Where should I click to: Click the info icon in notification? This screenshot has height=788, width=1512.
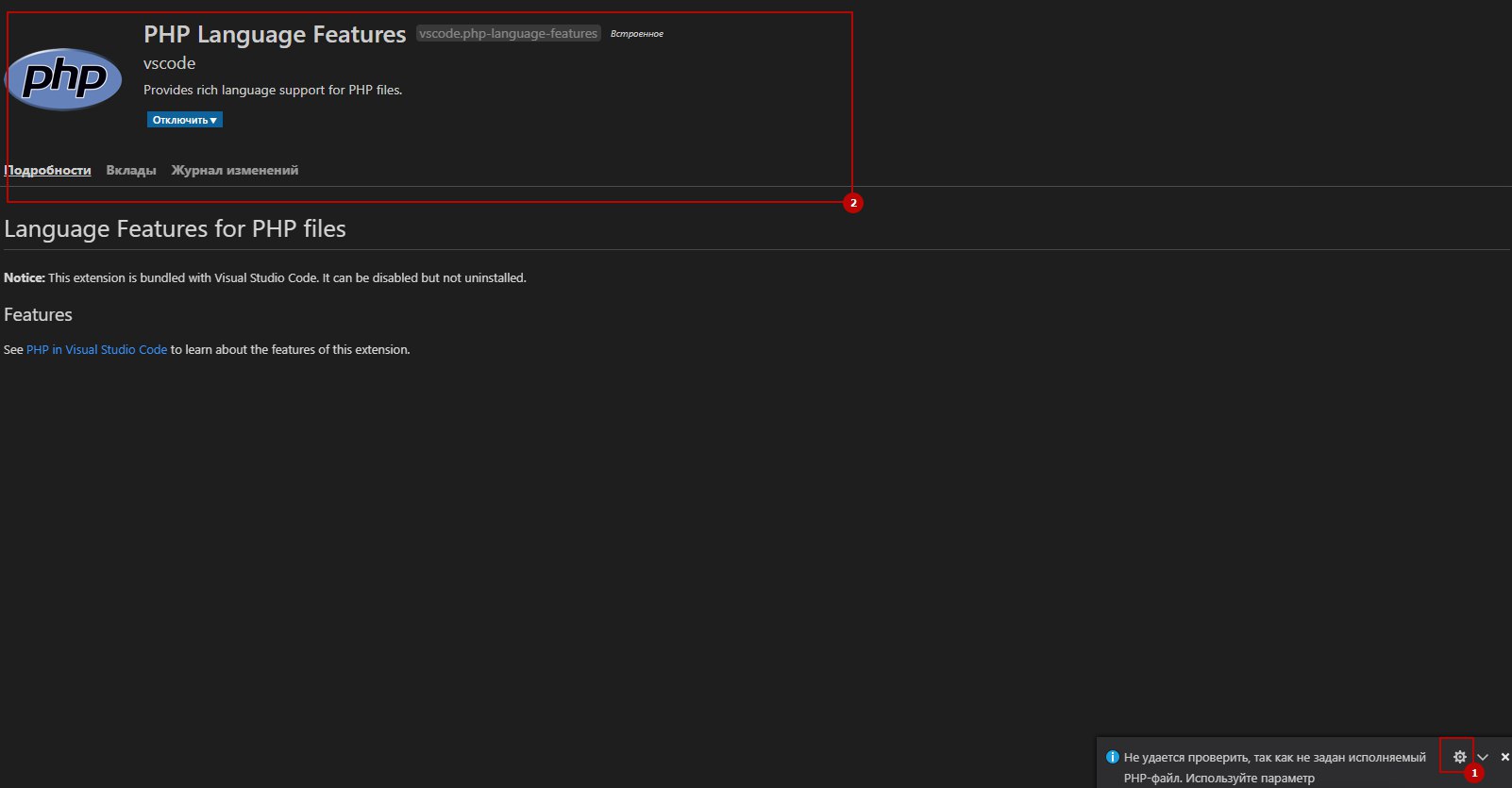[1112, 757]
